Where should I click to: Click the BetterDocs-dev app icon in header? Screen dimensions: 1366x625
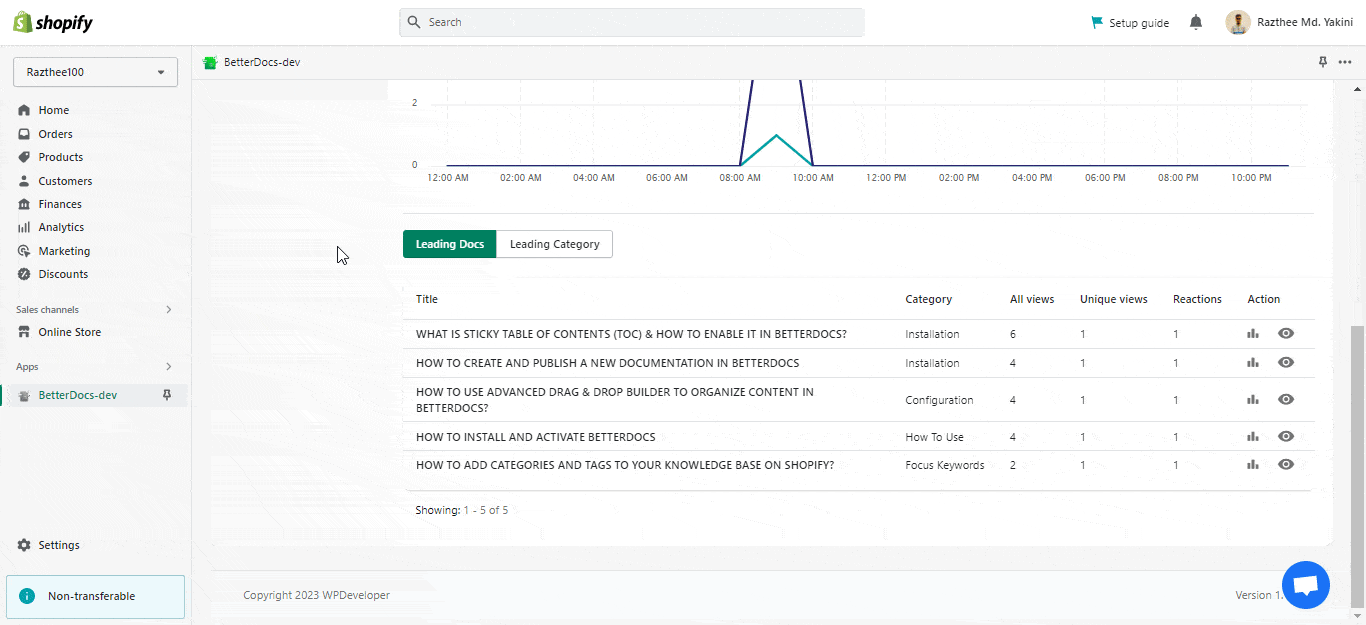210,62
